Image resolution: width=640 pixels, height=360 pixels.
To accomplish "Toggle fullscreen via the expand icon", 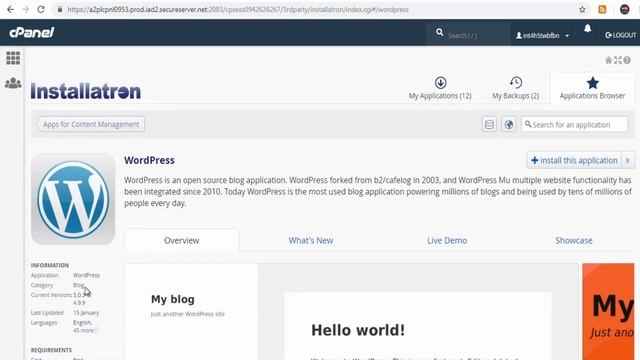I will pos(618,60).
